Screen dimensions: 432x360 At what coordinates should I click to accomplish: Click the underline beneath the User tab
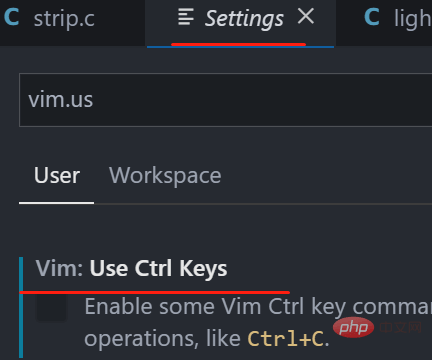[56, 203]
